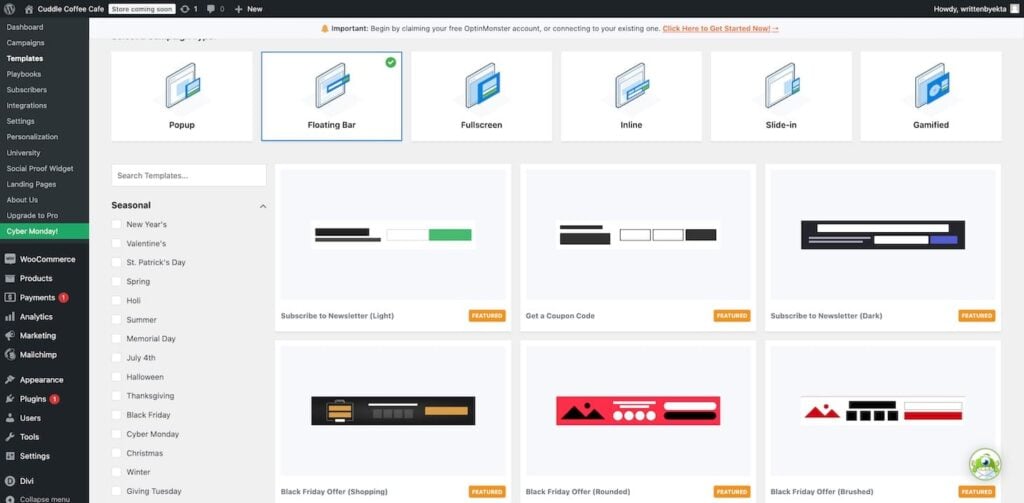Click the Plugins icon in sidebar
The width and height of the screenshot is (1024, 503).
[10, 398]
